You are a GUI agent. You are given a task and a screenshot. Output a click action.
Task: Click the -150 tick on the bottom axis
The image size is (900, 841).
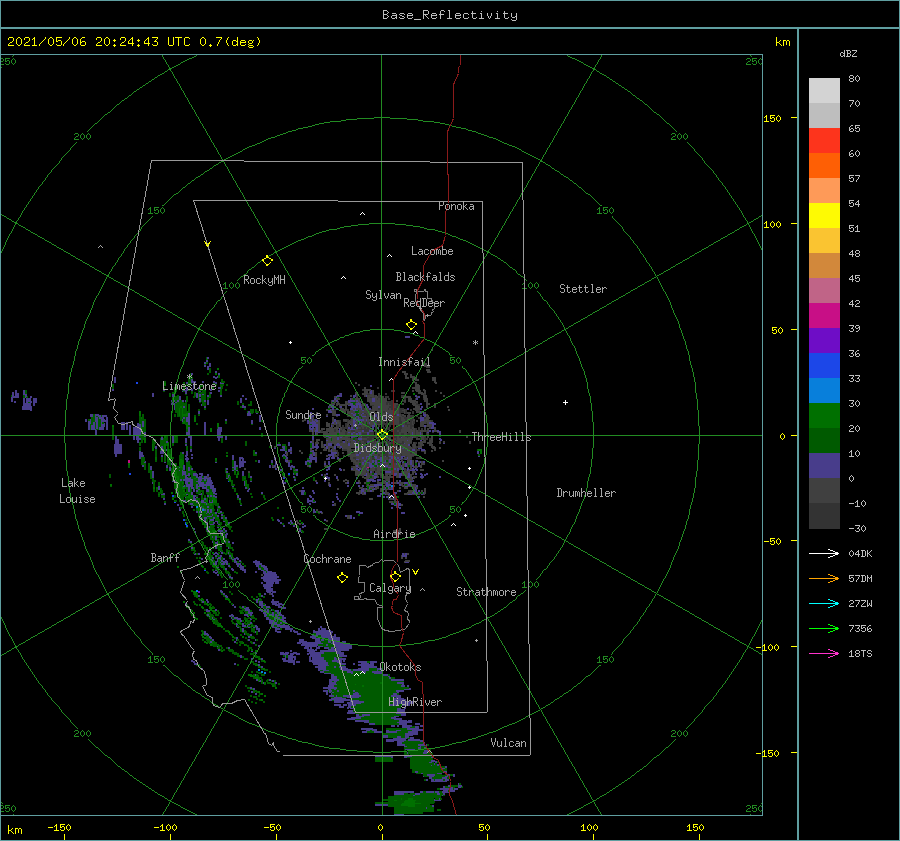tap(59, 827)
